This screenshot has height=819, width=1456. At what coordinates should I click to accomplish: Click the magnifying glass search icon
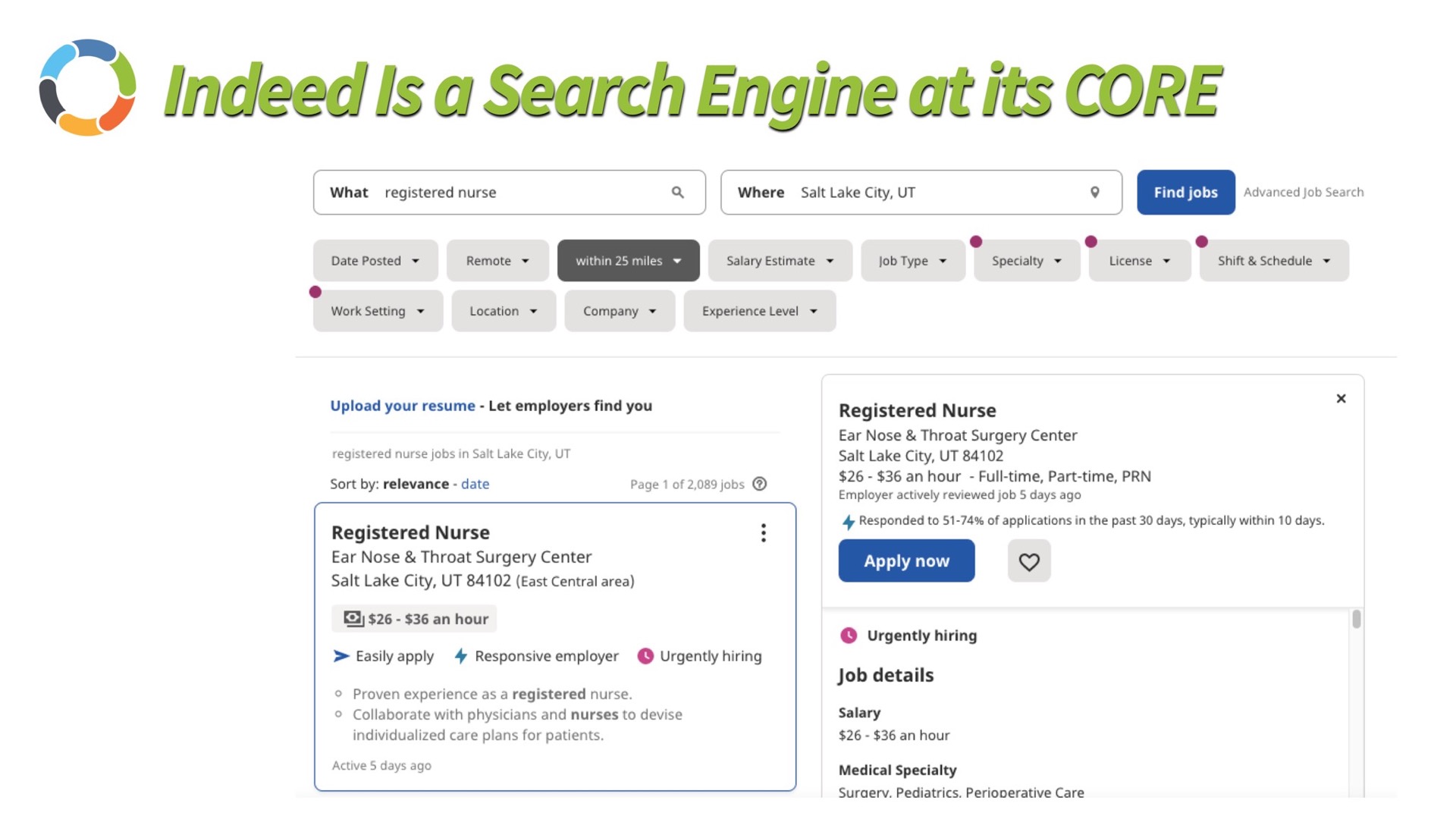pyautogui.click(x=677, y=193)
